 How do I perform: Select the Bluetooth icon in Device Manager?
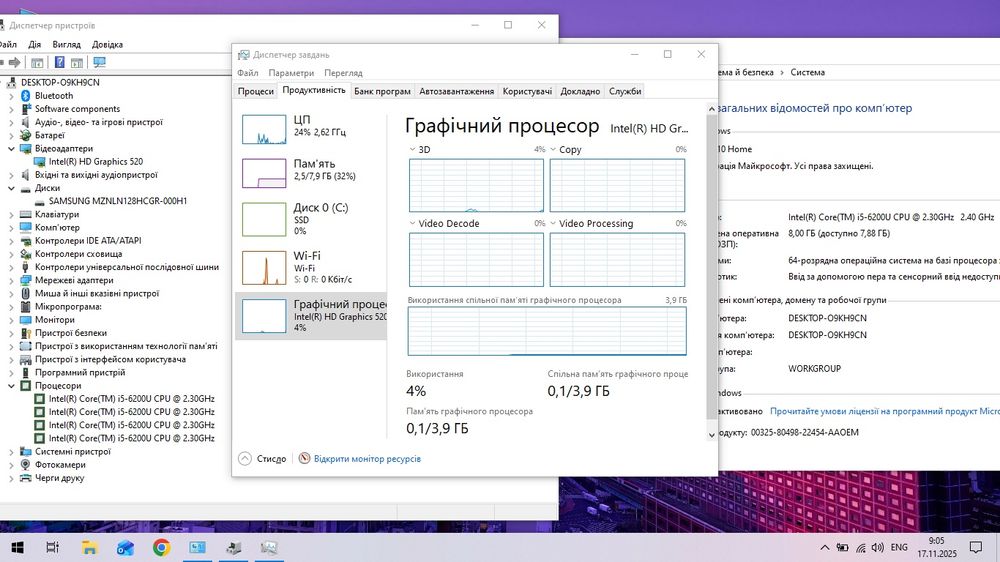click(26, 96)
